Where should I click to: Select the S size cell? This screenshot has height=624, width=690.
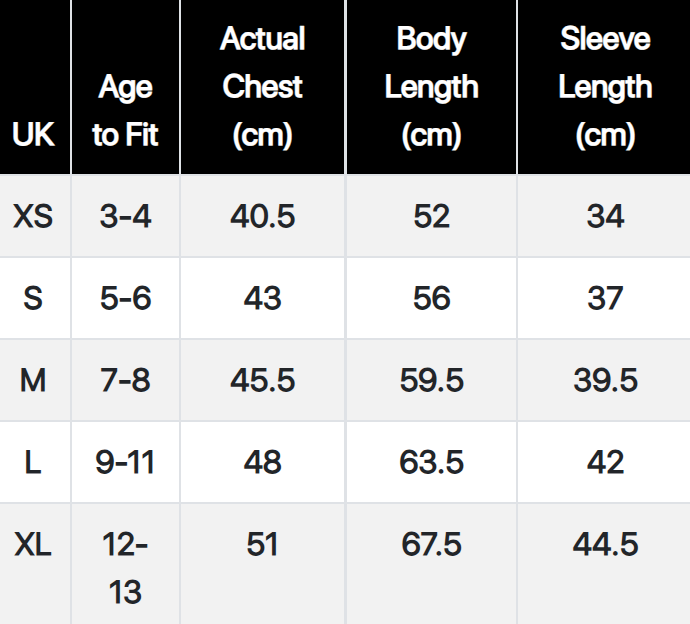[x=34, y=298]
